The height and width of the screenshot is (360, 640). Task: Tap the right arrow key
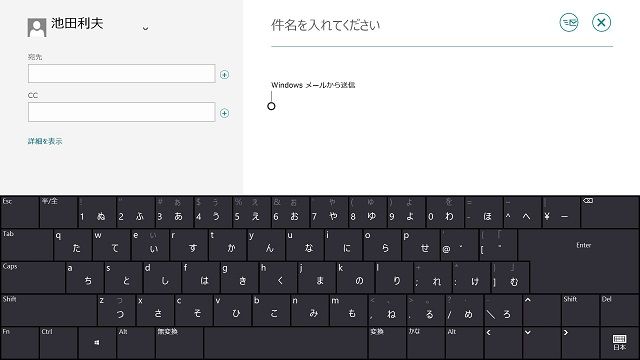point(580,343)
